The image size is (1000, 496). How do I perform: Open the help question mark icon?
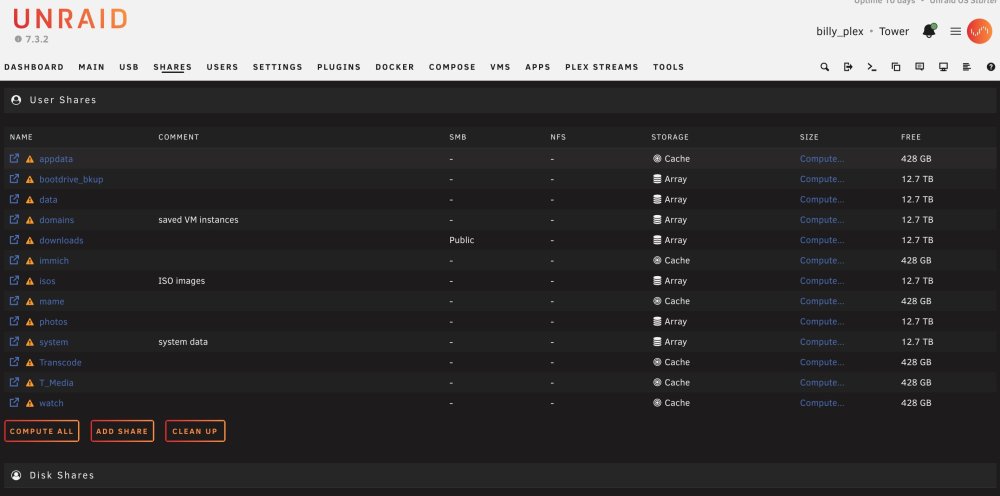[x=990, y=67]
